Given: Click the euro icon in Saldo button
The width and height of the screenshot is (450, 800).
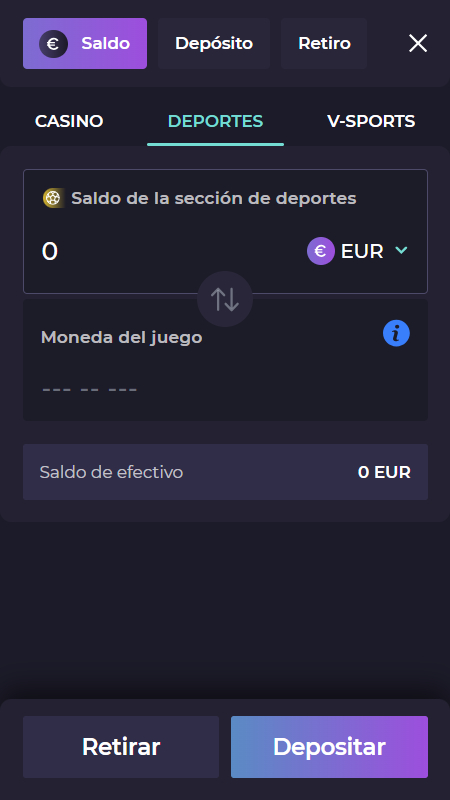Looking at the screenshot, I should tap(53, 44).
